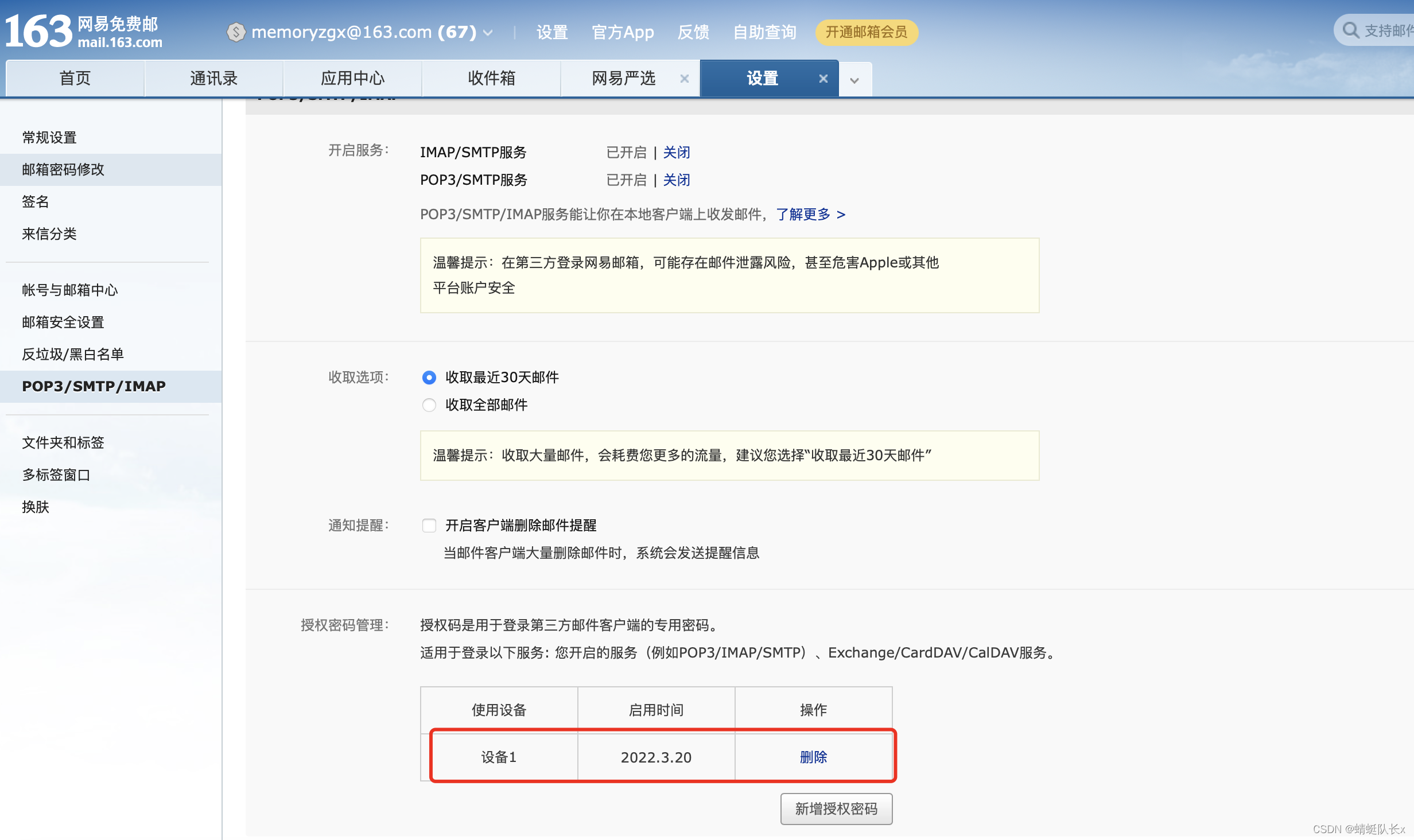Click the search magnifier icon

click(1350, 30)
